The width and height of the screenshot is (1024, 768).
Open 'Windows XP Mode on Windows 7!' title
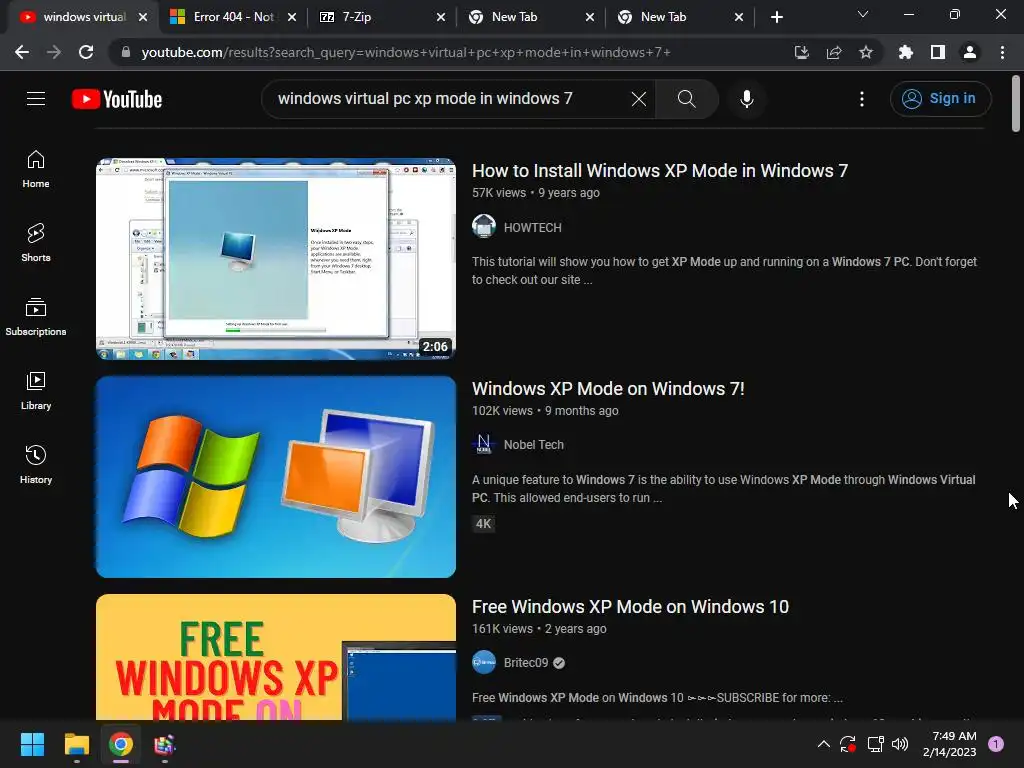[608, 389]
